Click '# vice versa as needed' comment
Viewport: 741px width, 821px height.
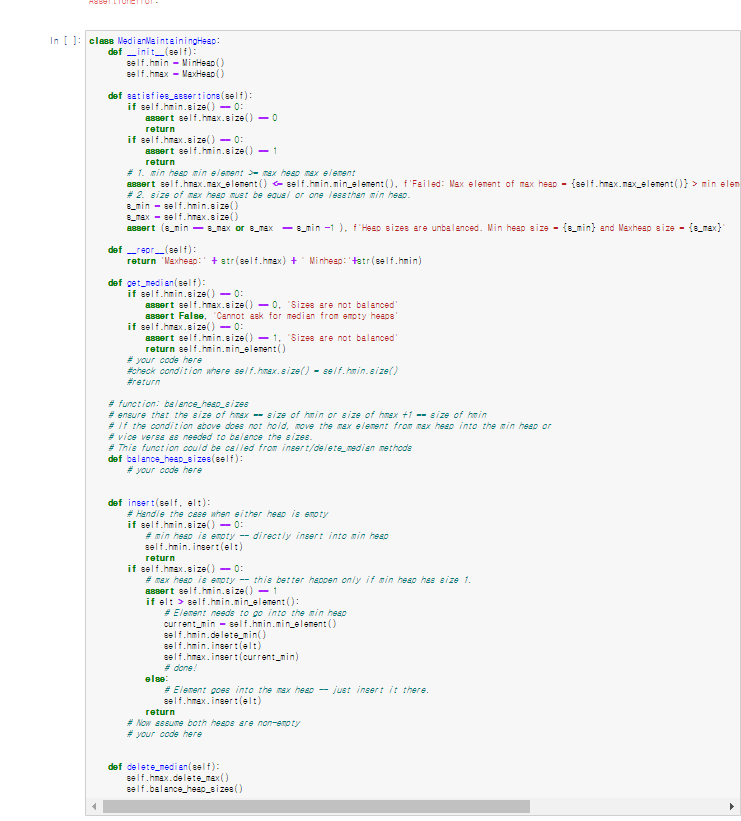210,437
